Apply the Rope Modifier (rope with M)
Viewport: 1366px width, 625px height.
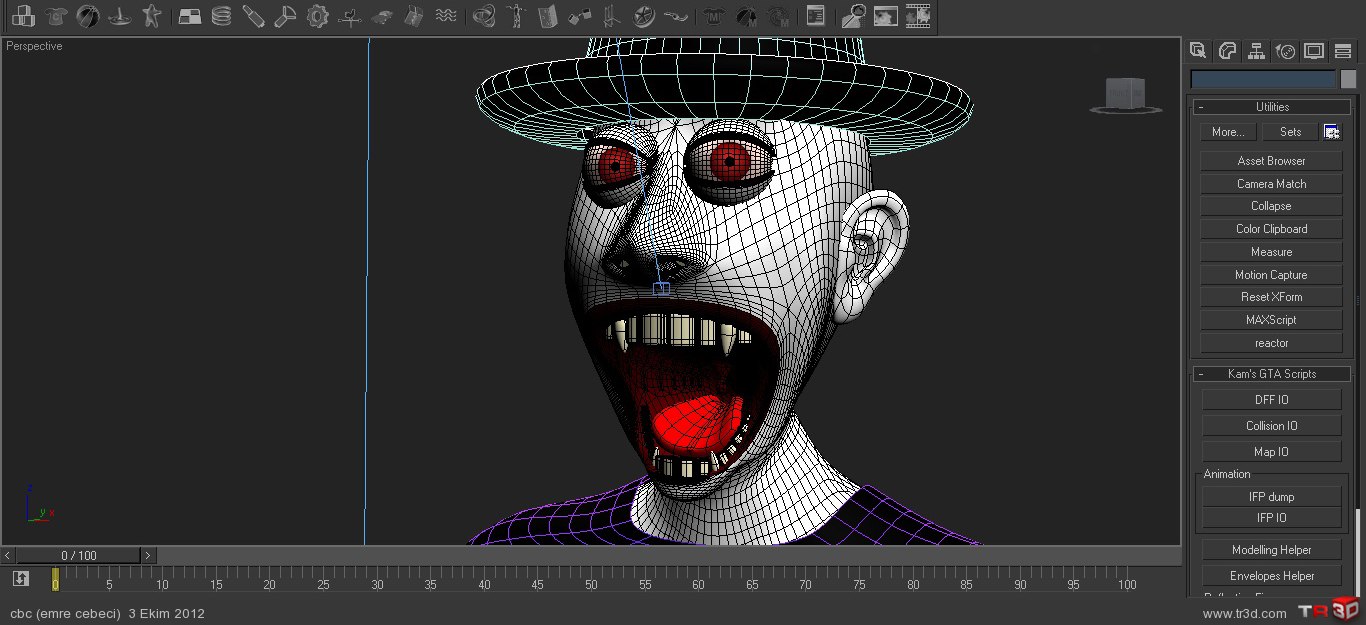pyautogui.click(x=777, y=16)
